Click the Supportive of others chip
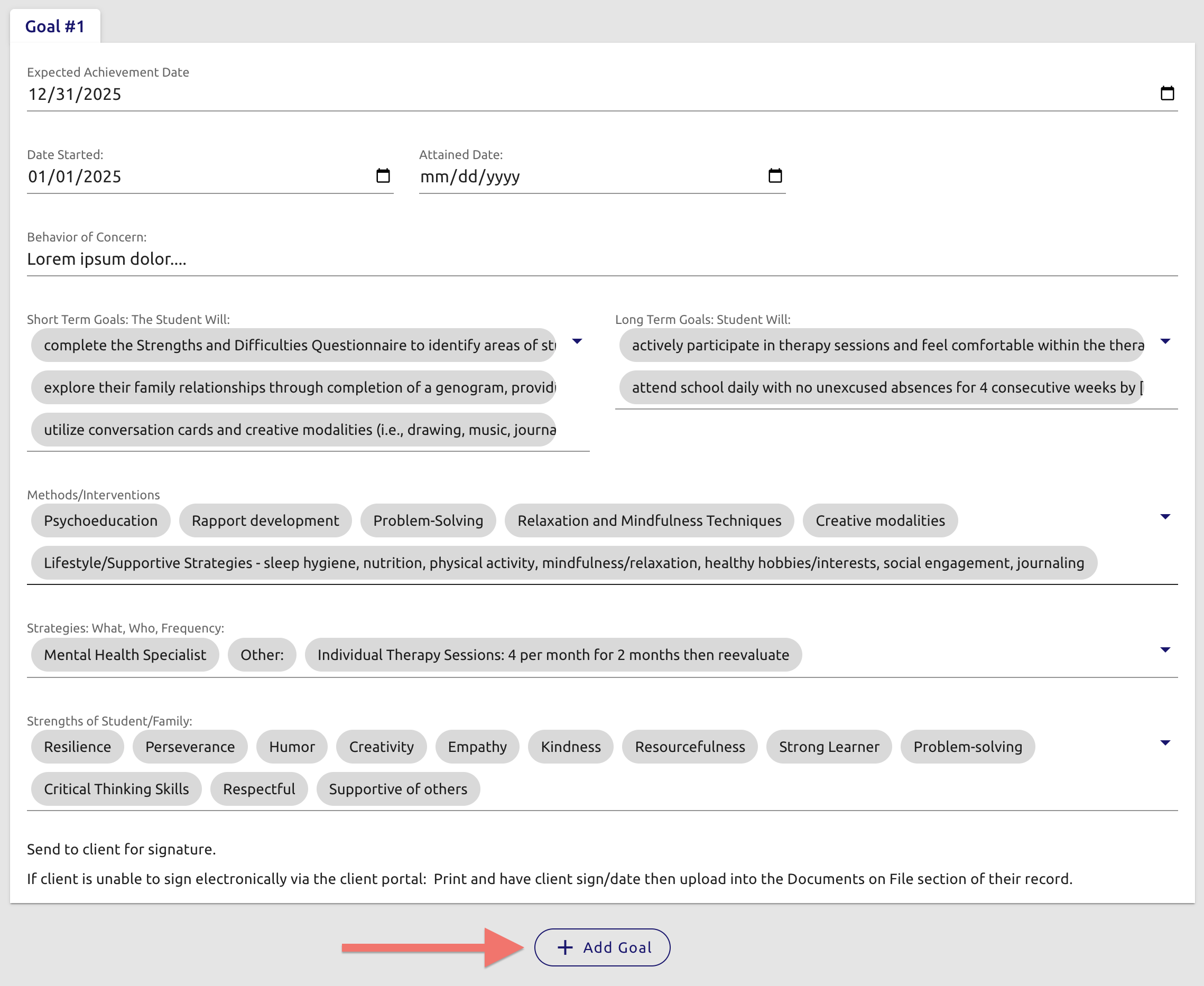The image size is (1204, 986). click(x=399, y=789)
